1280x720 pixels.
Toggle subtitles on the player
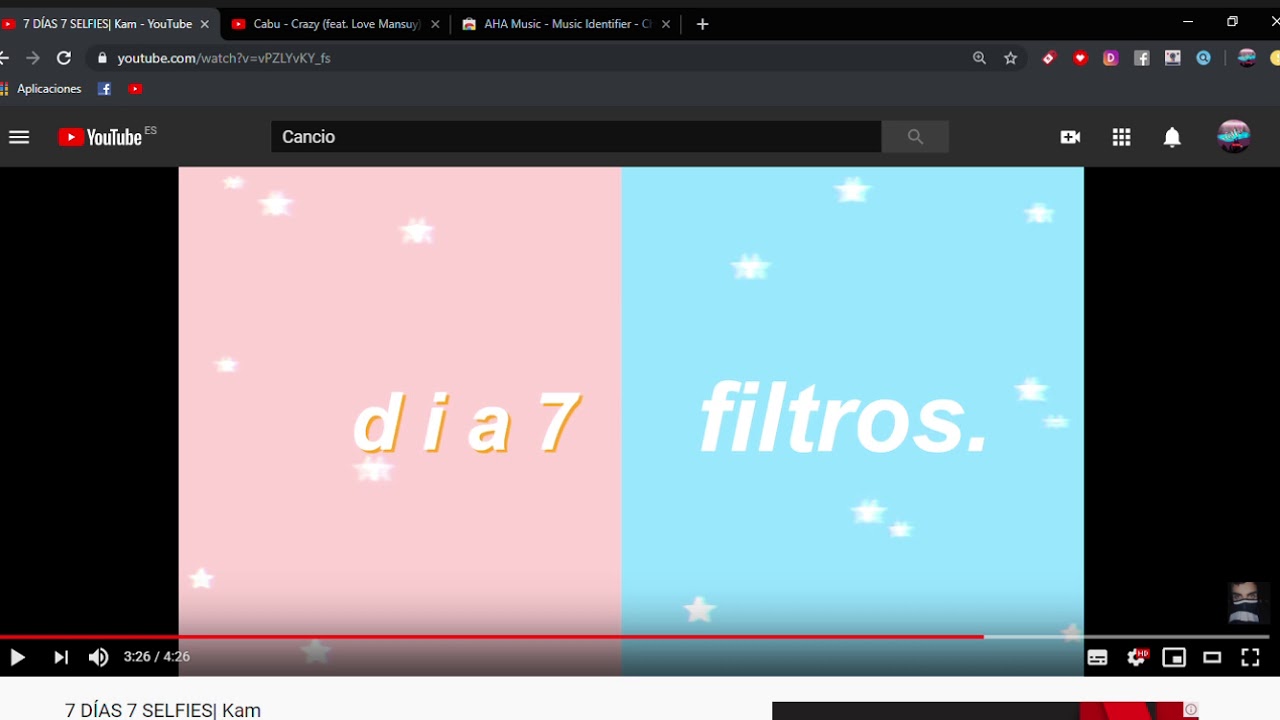pyautogui.click(x=1097, y=657)
